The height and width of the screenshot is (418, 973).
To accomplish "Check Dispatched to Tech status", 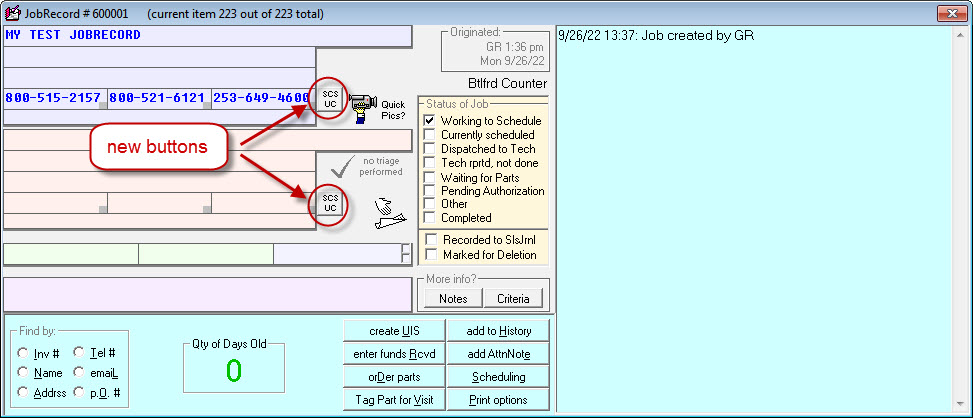I will pyautogui.click(x=429, y=149).
